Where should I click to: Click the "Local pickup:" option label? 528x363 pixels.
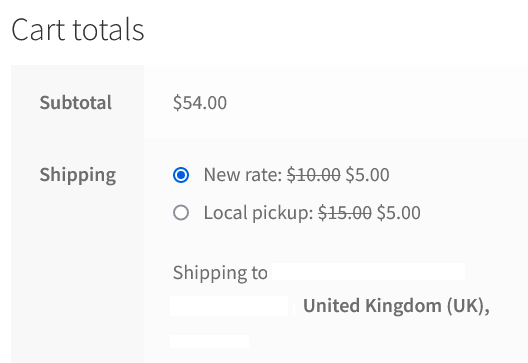(x=259, y=213)
